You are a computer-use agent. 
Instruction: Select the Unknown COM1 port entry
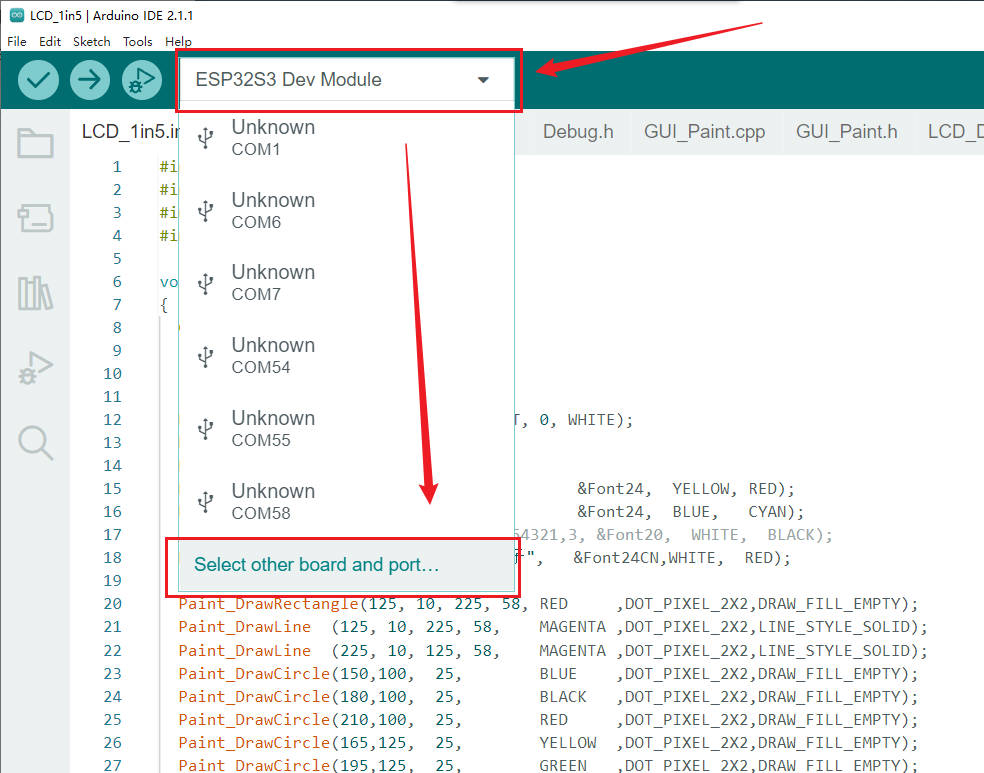point(347,137)
